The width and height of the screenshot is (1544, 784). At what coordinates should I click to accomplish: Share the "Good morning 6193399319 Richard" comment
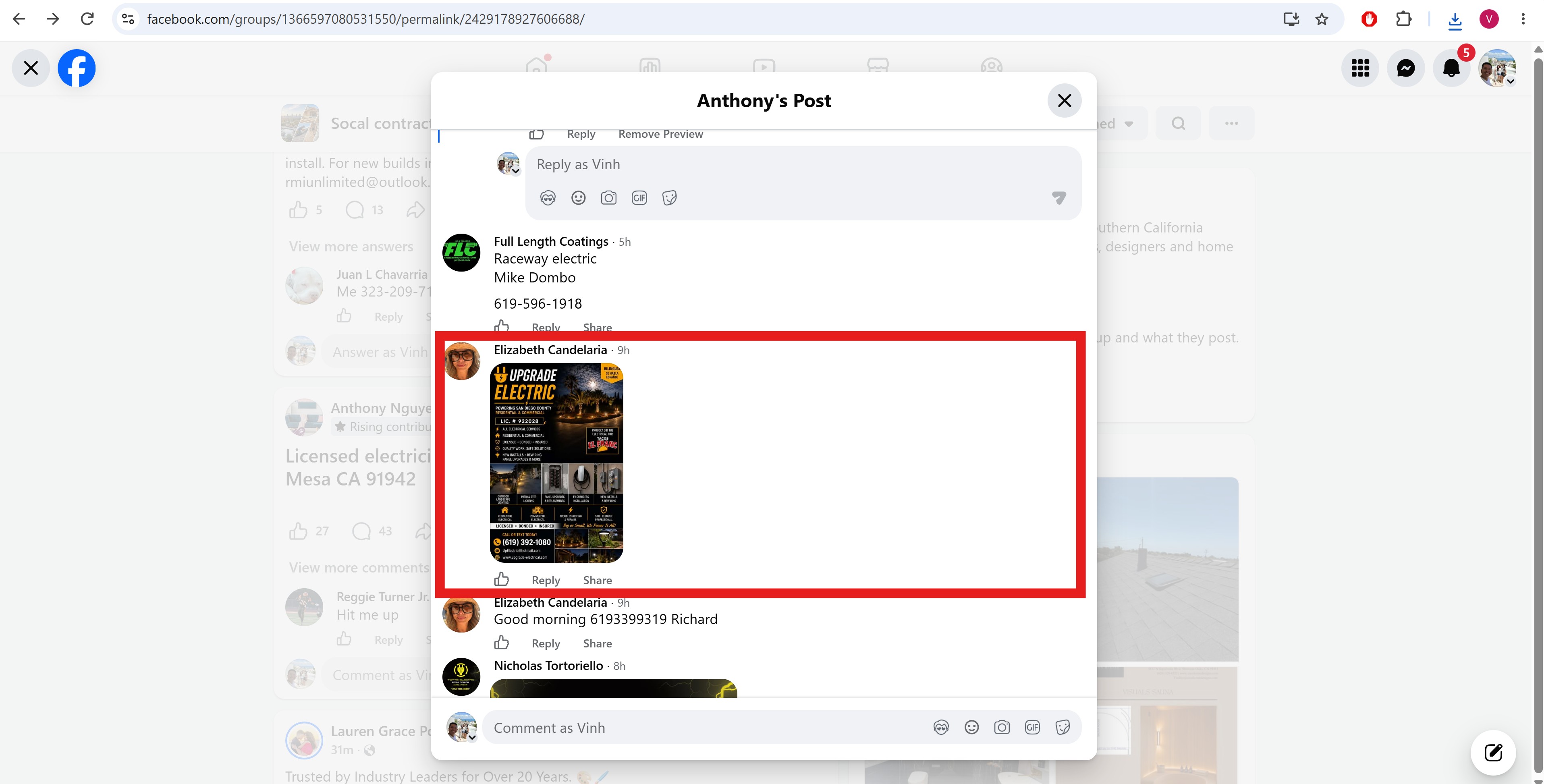[x=598, y=643]
